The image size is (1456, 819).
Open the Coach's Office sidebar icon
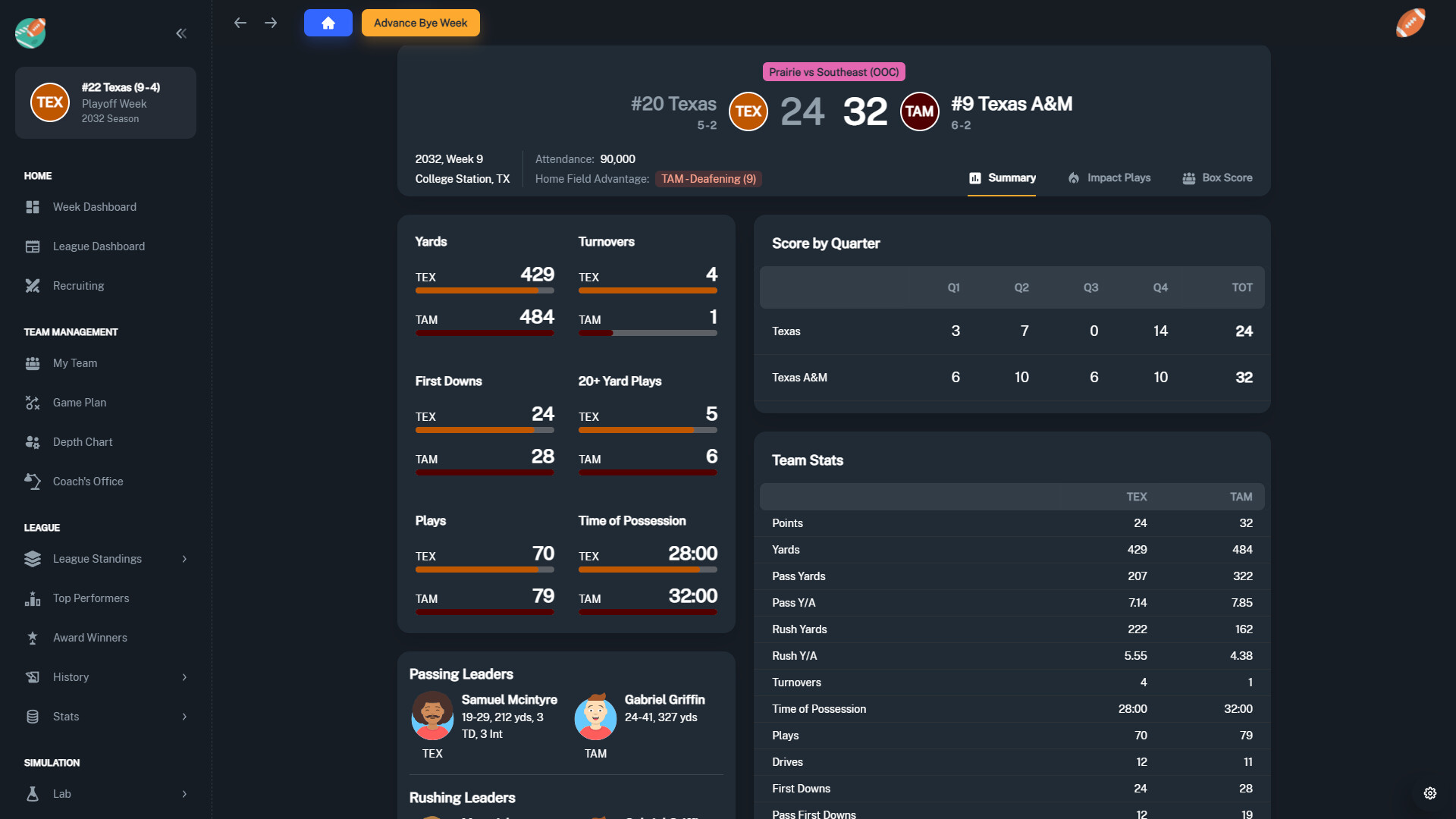click(x=33, y=481)
